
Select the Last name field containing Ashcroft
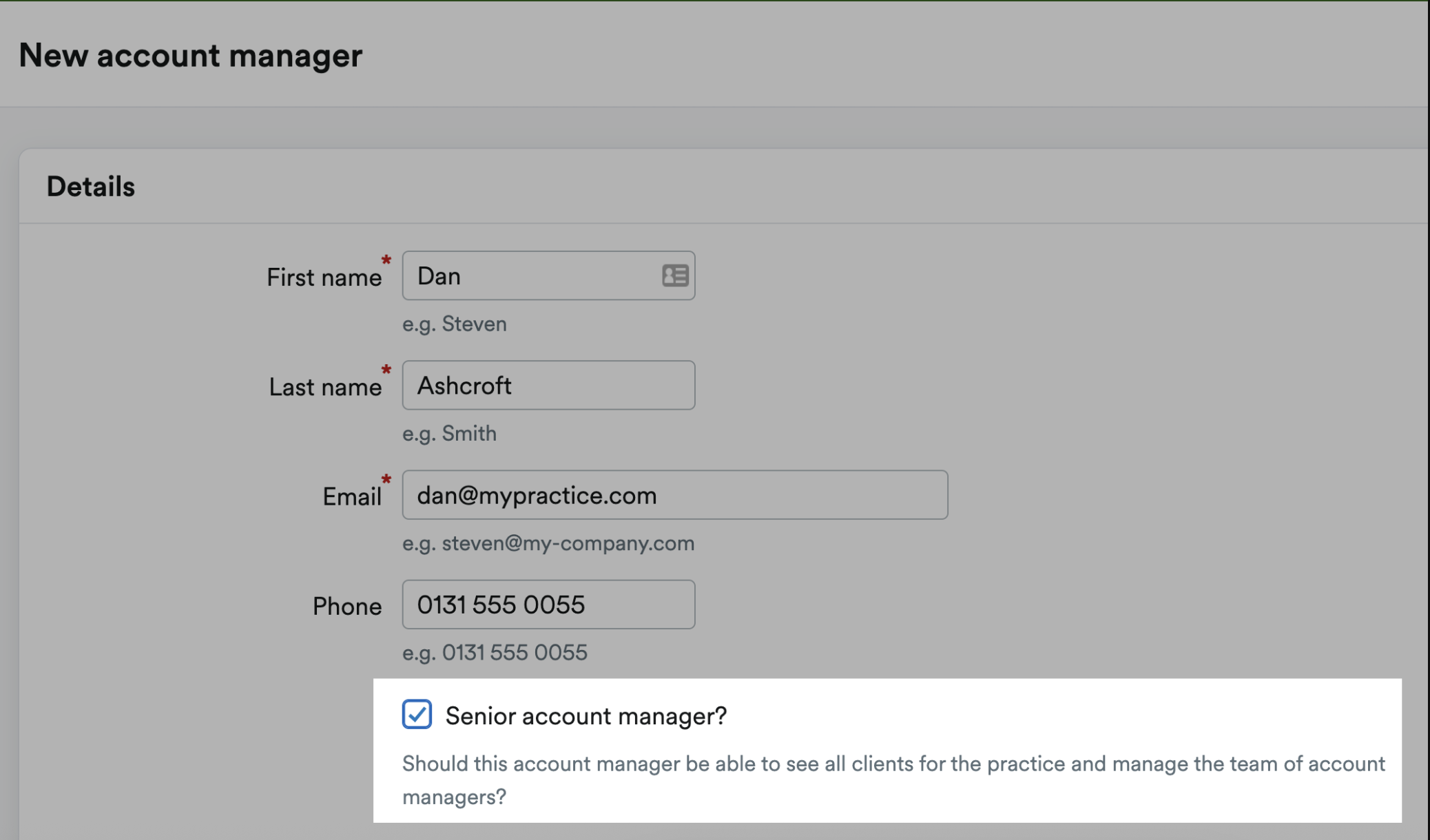coord(548,385)
